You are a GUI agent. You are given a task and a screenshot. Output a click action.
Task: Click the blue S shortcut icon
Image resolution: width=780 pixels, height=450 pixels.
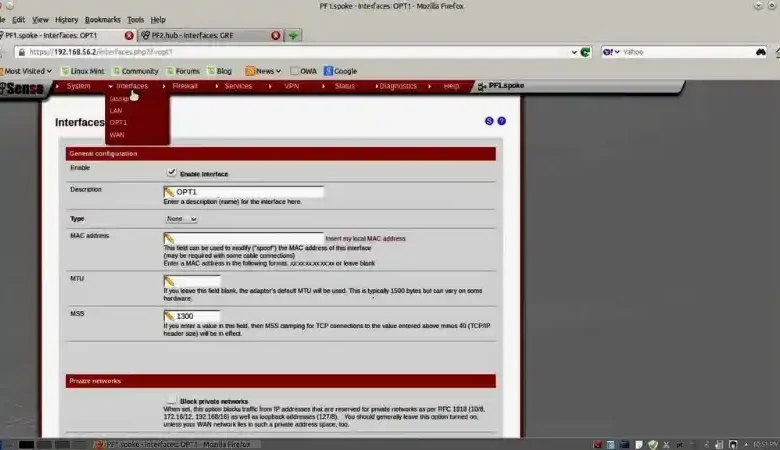pyautogui.click(x=489, y=121)
